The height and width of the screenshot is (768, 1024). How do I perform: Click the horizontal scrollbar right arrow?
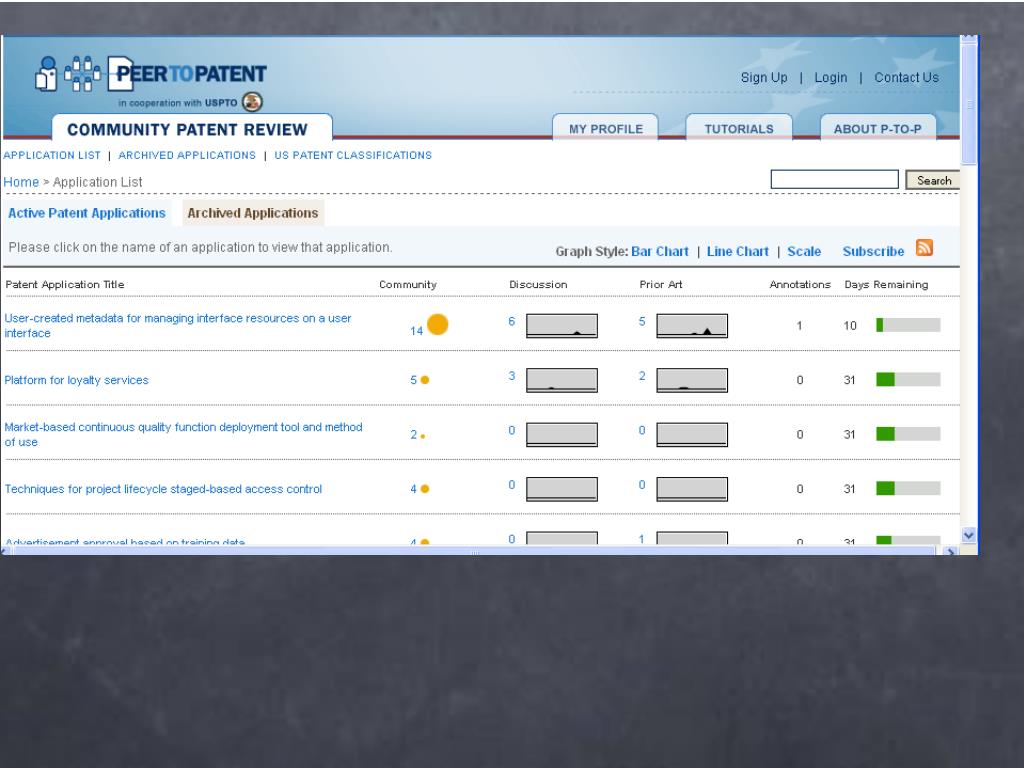(x=950, y=552)
